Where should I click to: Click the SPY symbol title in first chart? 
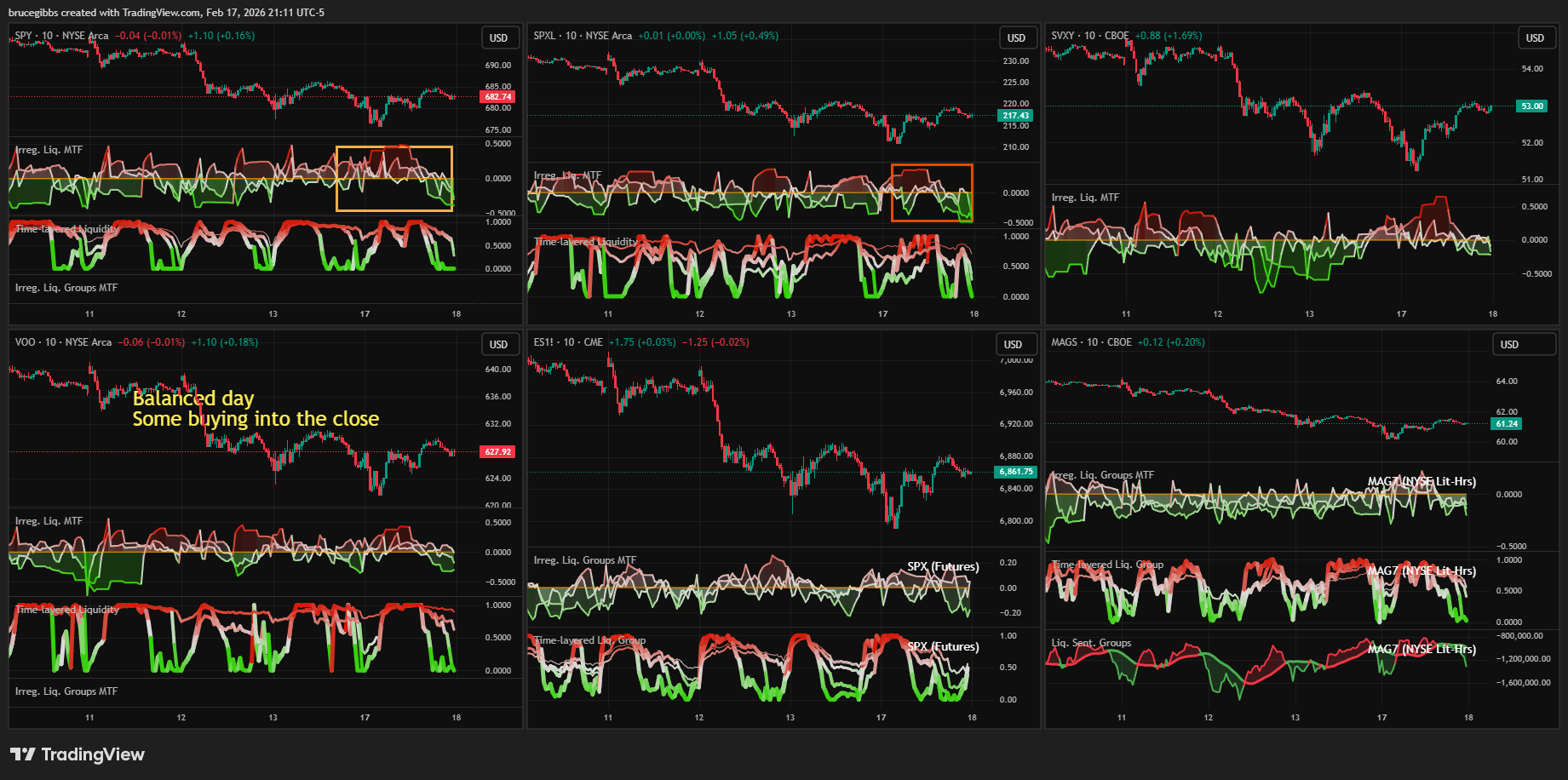coord(23,36)
